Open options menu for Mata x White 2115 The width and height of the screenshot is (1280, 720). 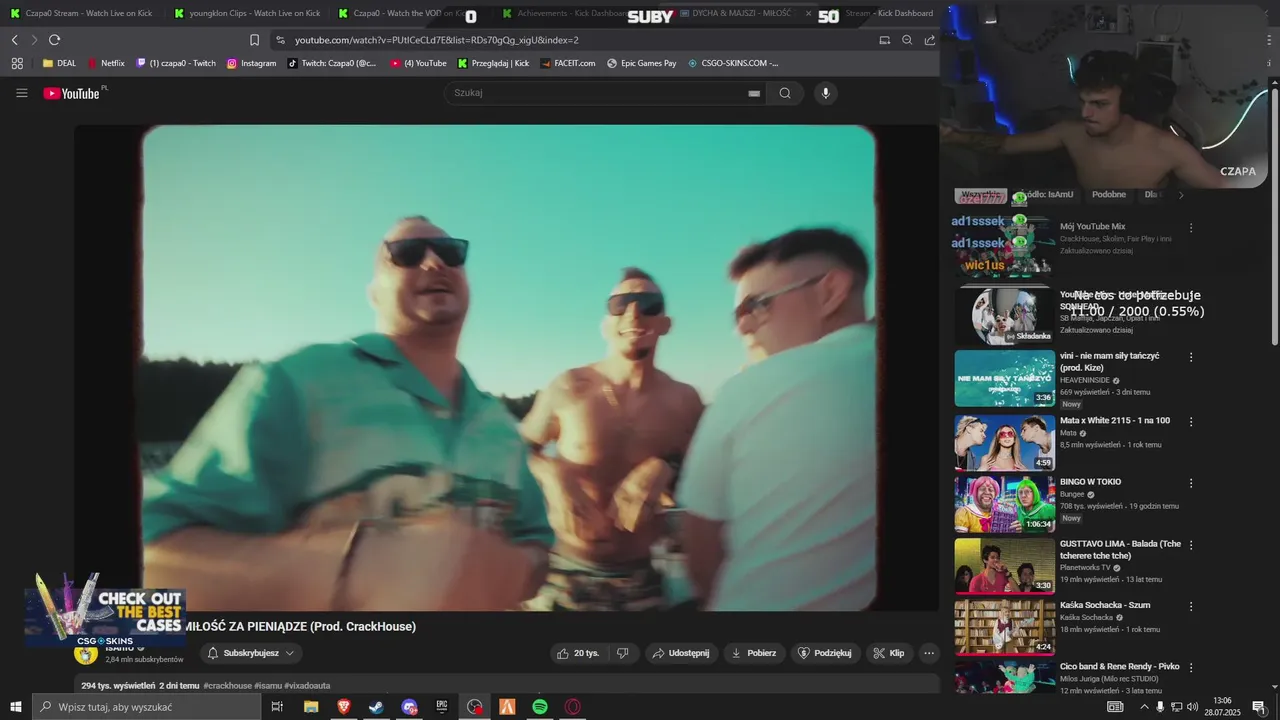1191,421
